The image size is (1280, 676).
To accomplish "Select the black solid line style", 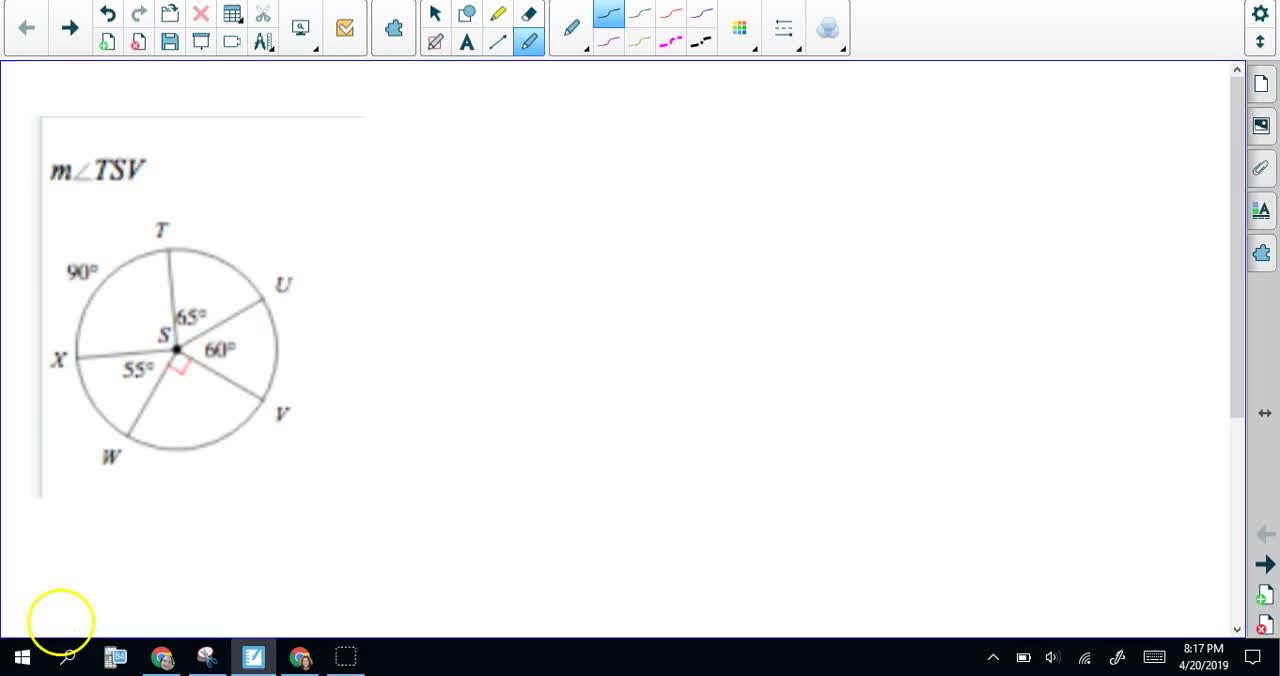I will [x=609, y=14].
